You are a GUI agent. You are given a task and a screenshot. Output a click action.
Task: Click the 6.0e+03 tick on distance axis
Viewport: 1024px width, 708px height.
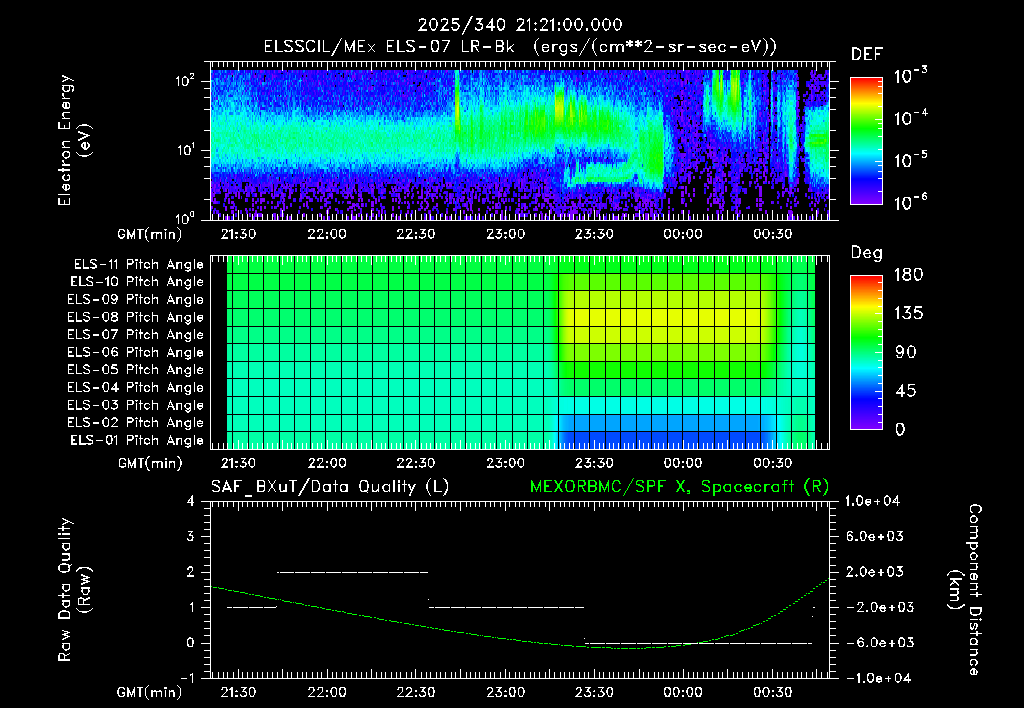pos(874,536)
